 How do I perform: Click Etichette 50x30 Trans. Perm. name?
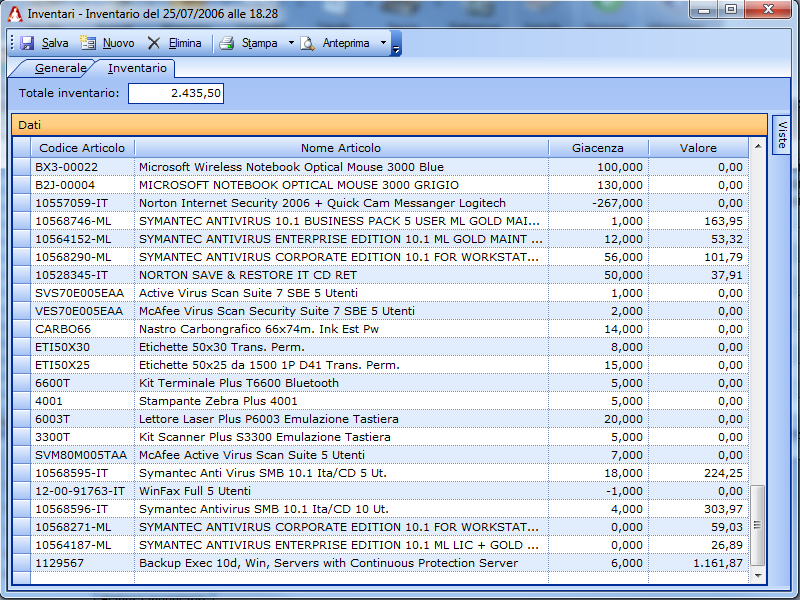(221, 347)
